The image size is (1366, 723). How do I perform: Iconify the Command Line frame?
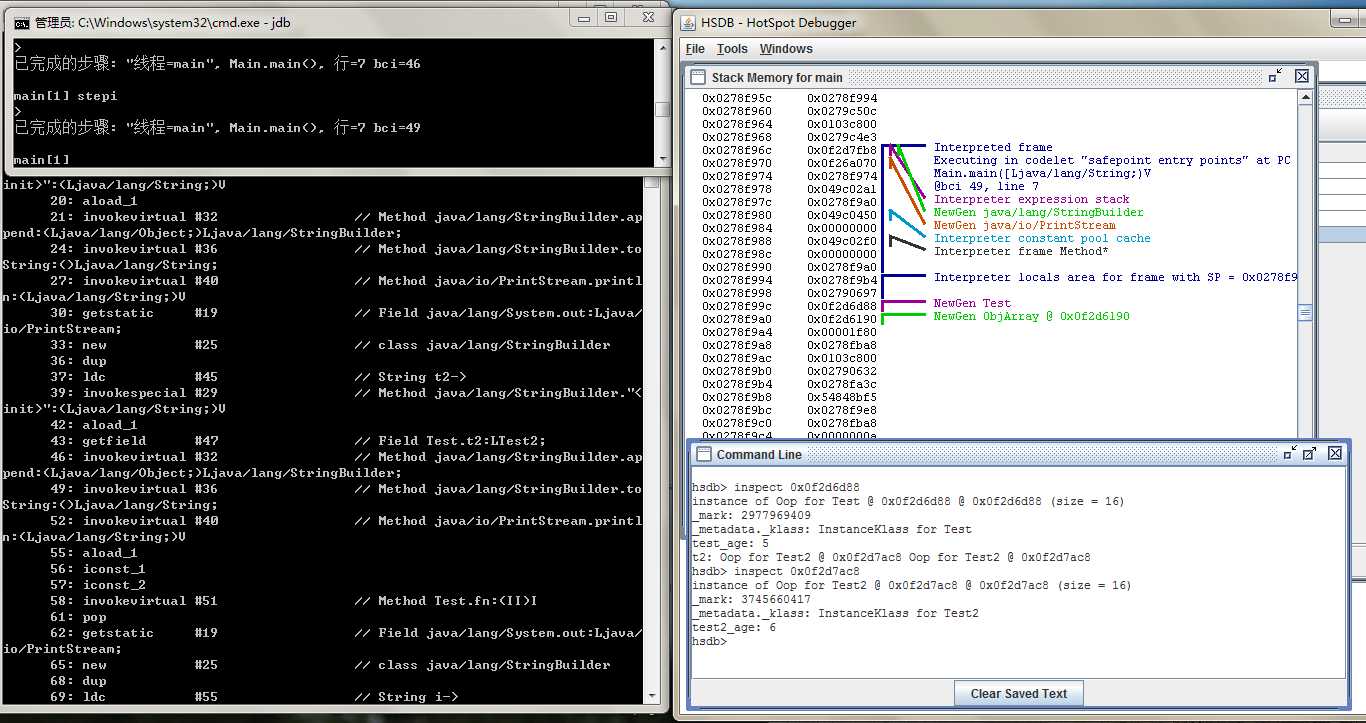click(1290, 453)
